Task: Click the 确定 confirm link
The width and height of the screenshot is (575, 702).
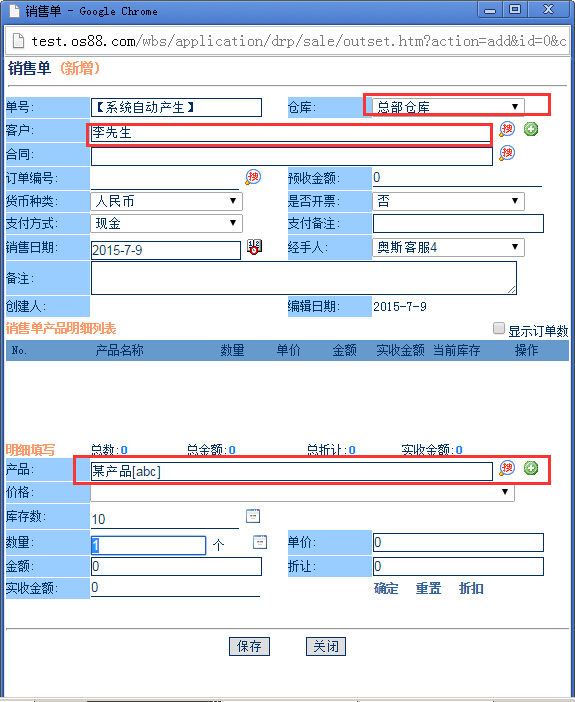Action: [x=386, y=588]
